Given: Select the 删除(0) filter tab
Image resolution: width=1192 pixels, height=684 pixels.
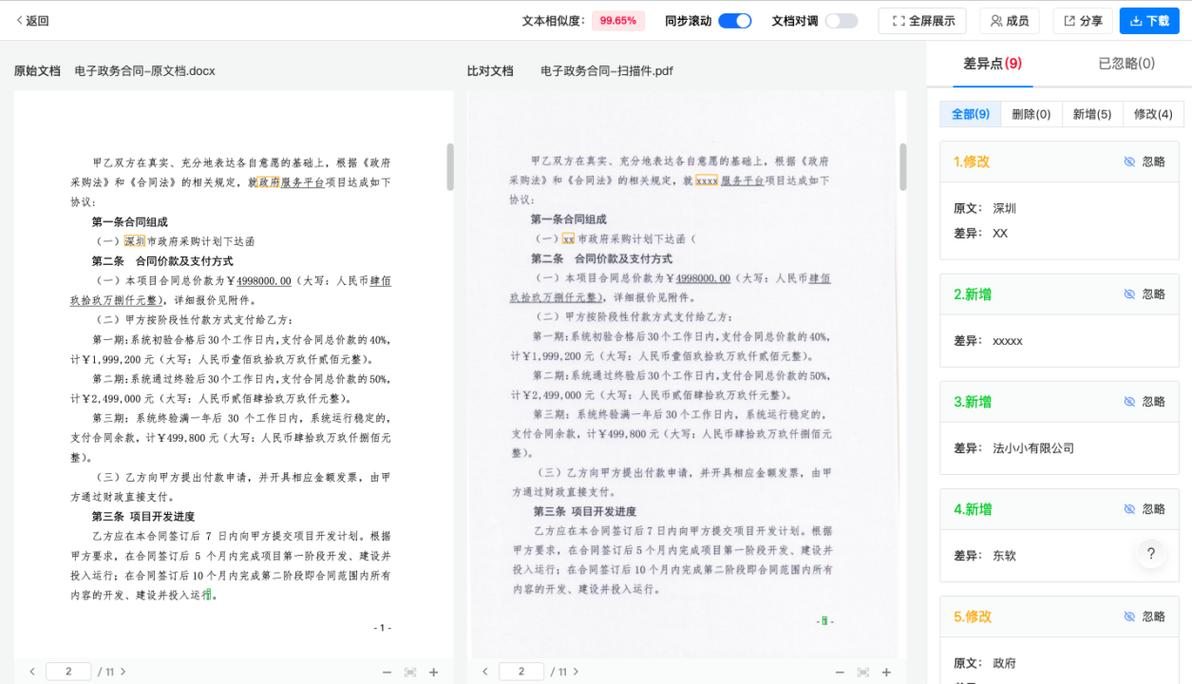Looking at the screenshot, I should point(1031,114).
